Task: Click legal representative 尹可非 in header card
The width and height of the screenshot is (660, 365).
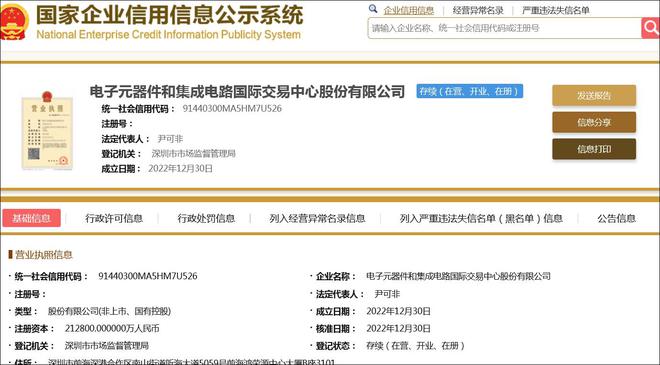Action: [x=170, y=139]
